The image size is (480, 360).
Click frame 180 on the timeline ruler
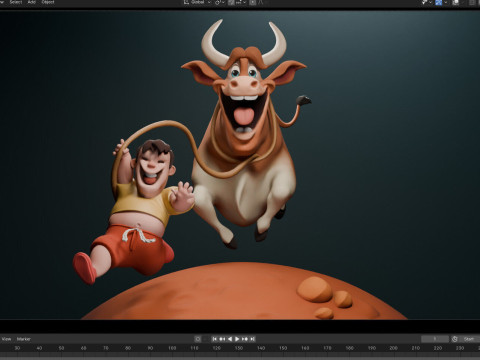click(349, 348)
